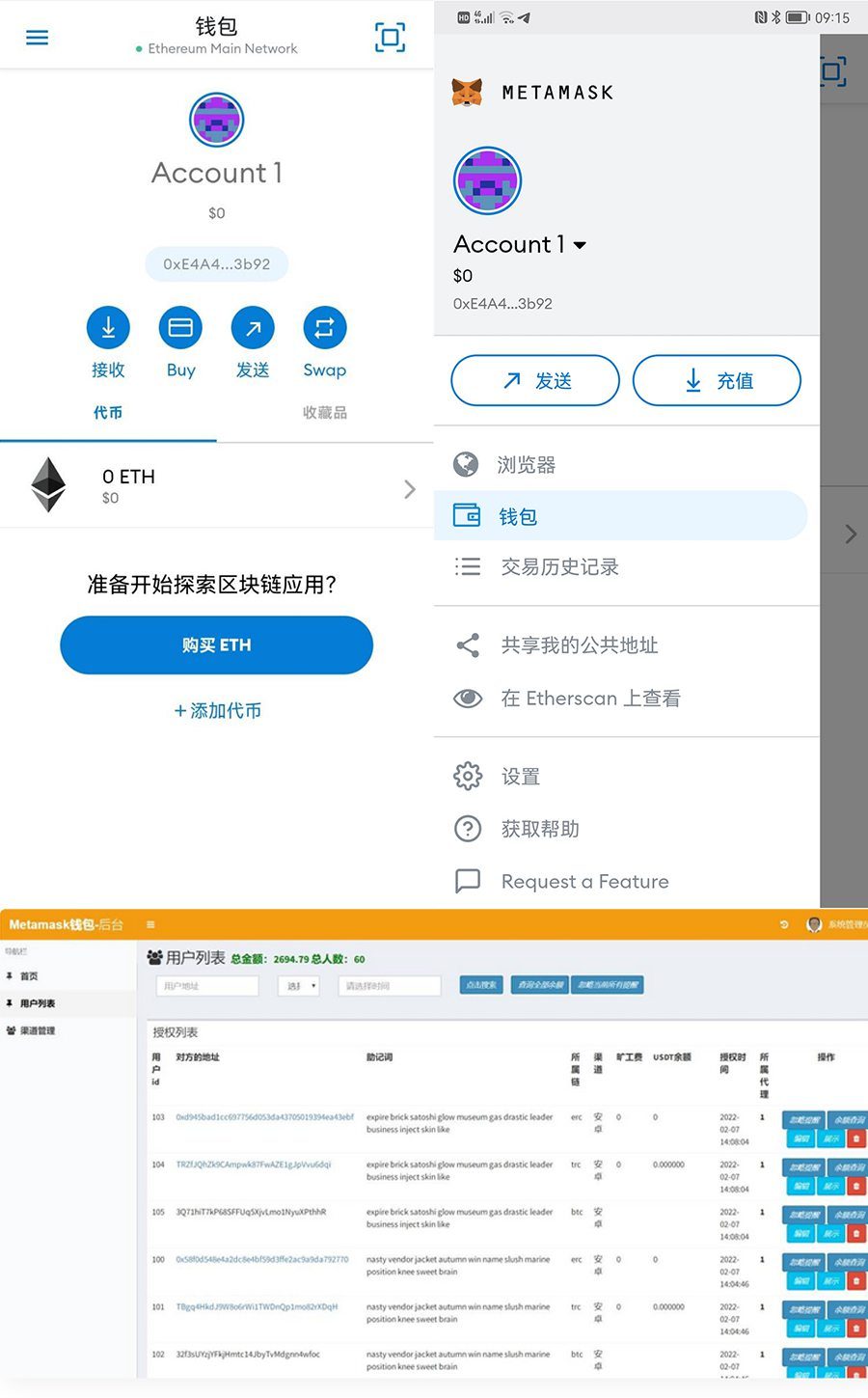
Task: Expand the Account 1 dropdown arrow
Action: point(580,245)
